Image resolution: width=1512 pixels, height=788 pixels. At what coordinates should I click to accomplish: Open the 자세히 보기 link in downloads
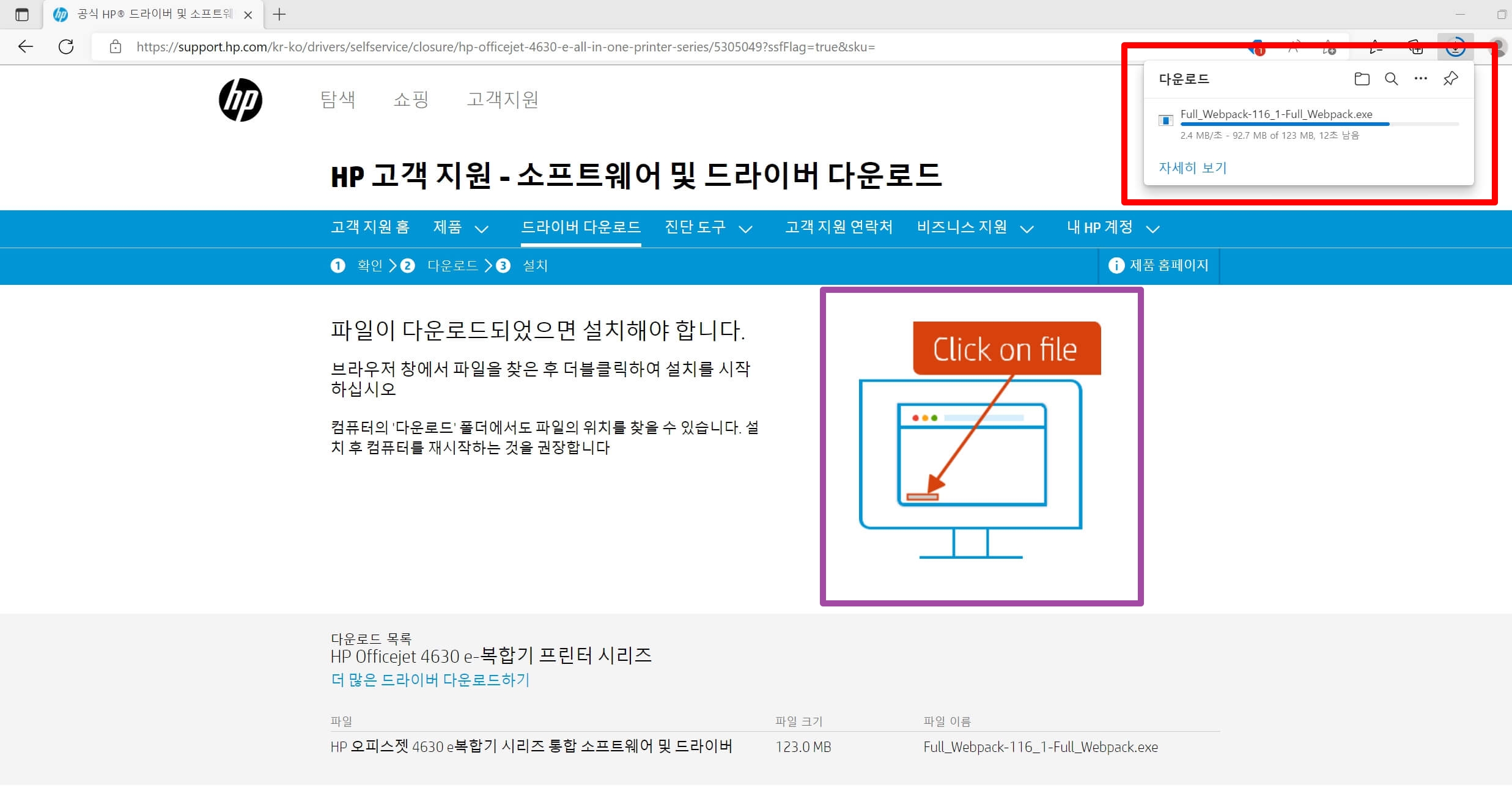pos(1192,168)
